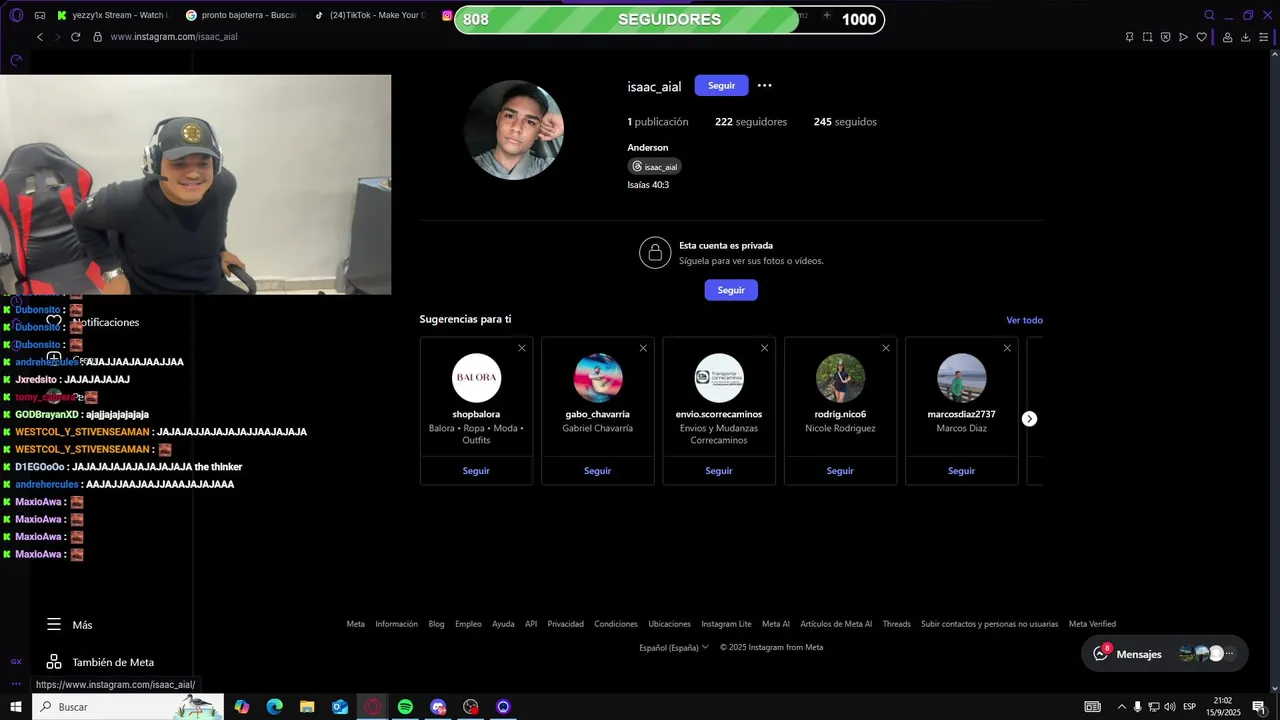Follow marcosdiaz2737 with its Seguir button
This screenshot has height=720, width=1280.
pos(961,471)
